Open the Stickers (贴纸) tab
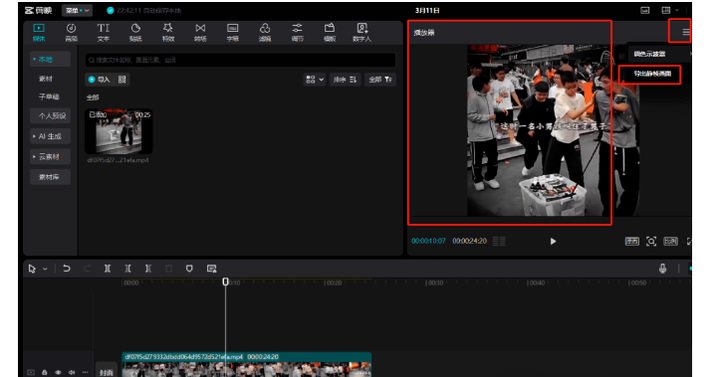The image size is (720, 377). pyautogui.click(x=135, y=33)
